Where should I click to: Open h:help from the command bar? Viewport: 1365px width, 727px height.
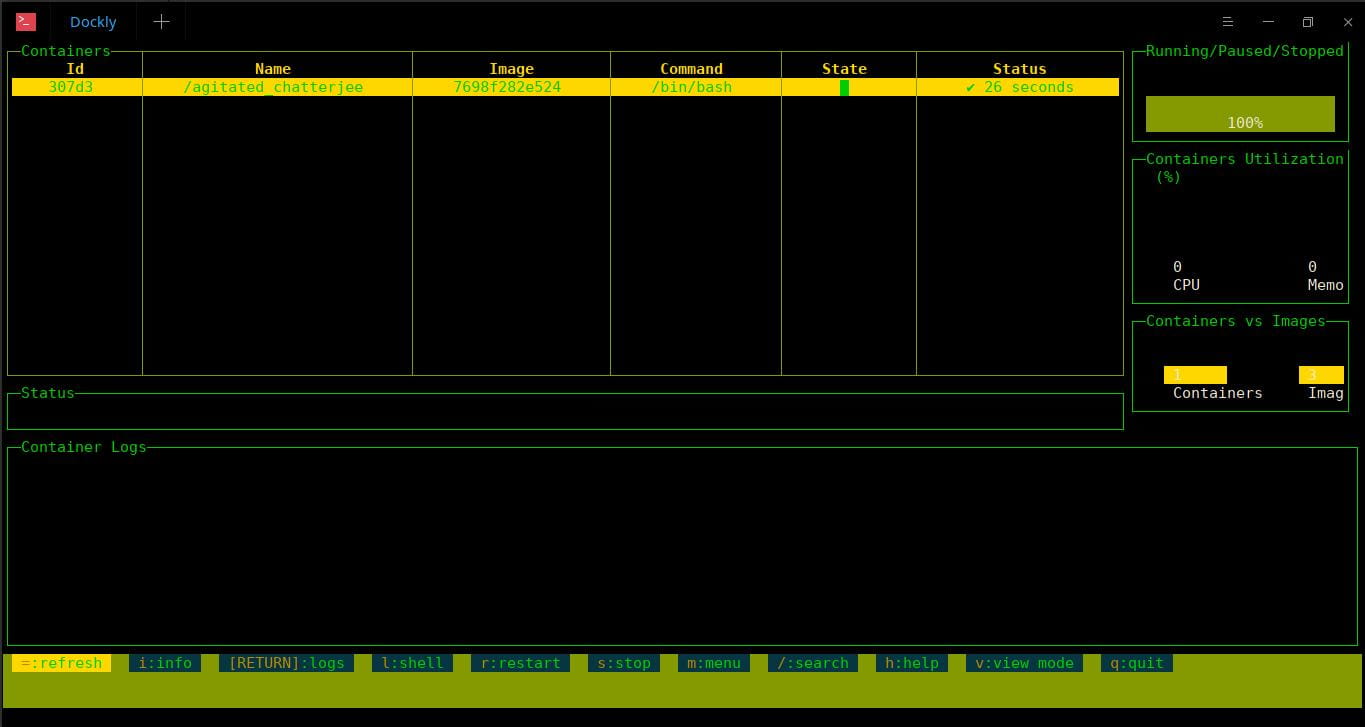pyautogui.click(x=912, y=663)
